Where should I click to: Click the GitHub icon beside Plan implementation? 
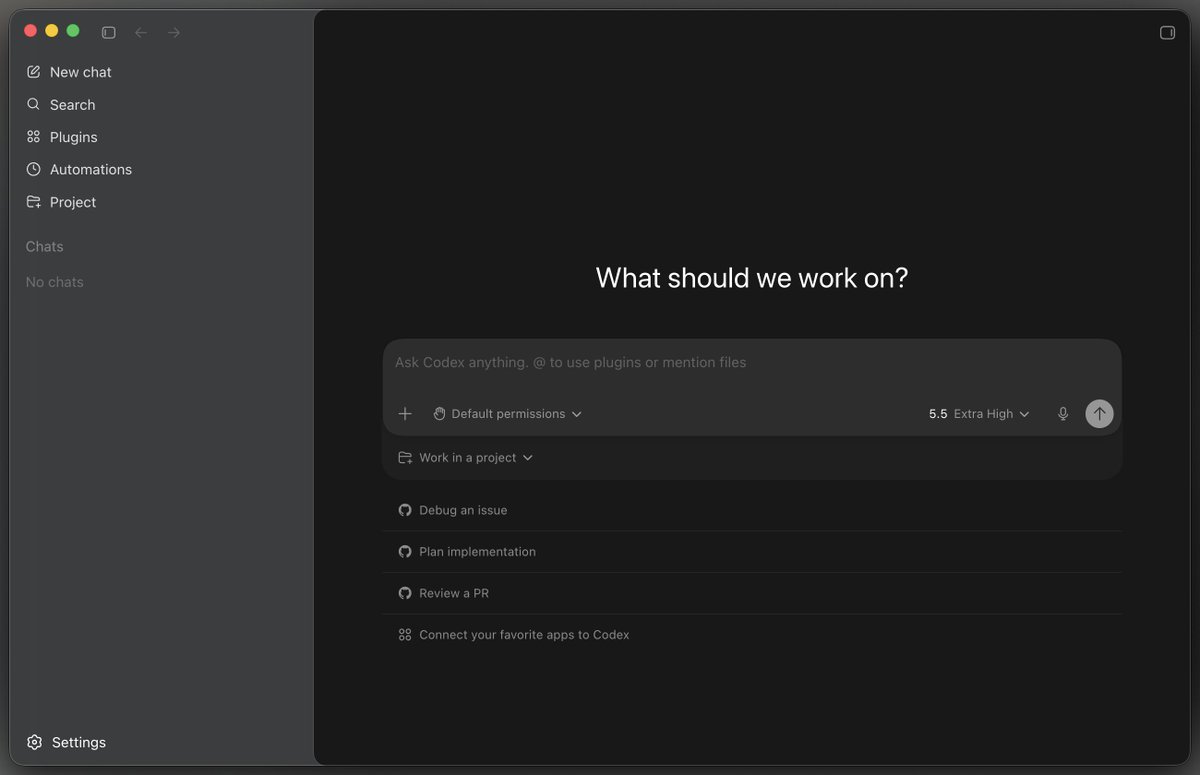point(405,552)
